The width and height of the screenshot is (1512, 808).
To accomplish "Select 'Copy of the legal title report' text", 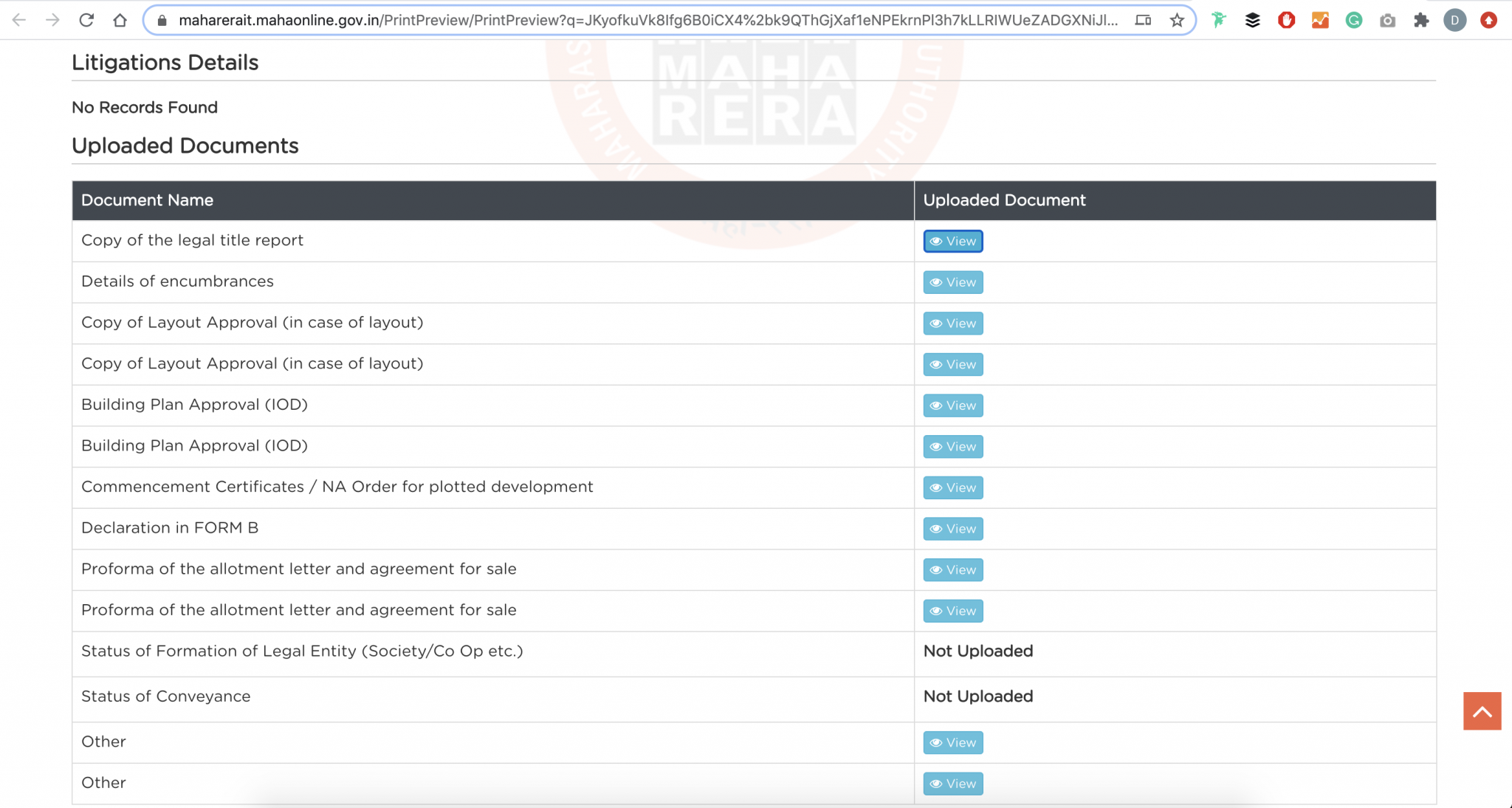I will coord(192,240).
